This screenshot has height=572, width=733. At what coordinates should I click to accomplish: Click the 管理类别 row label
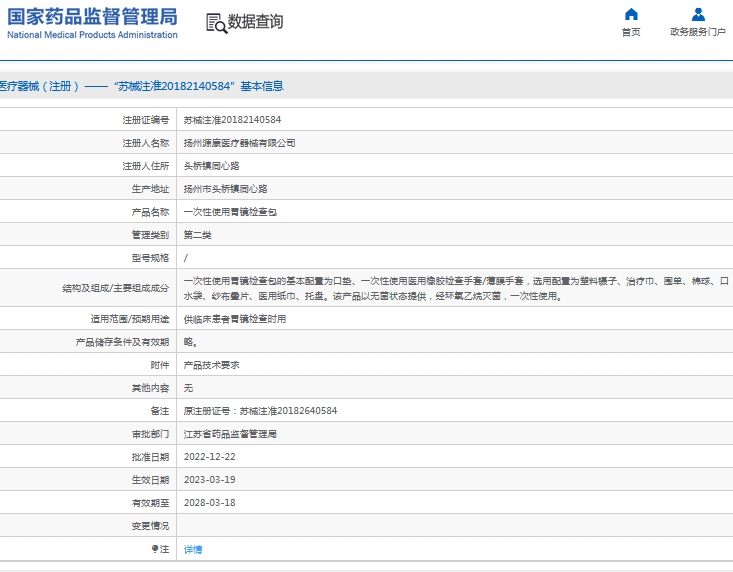[x=151, y=235]
